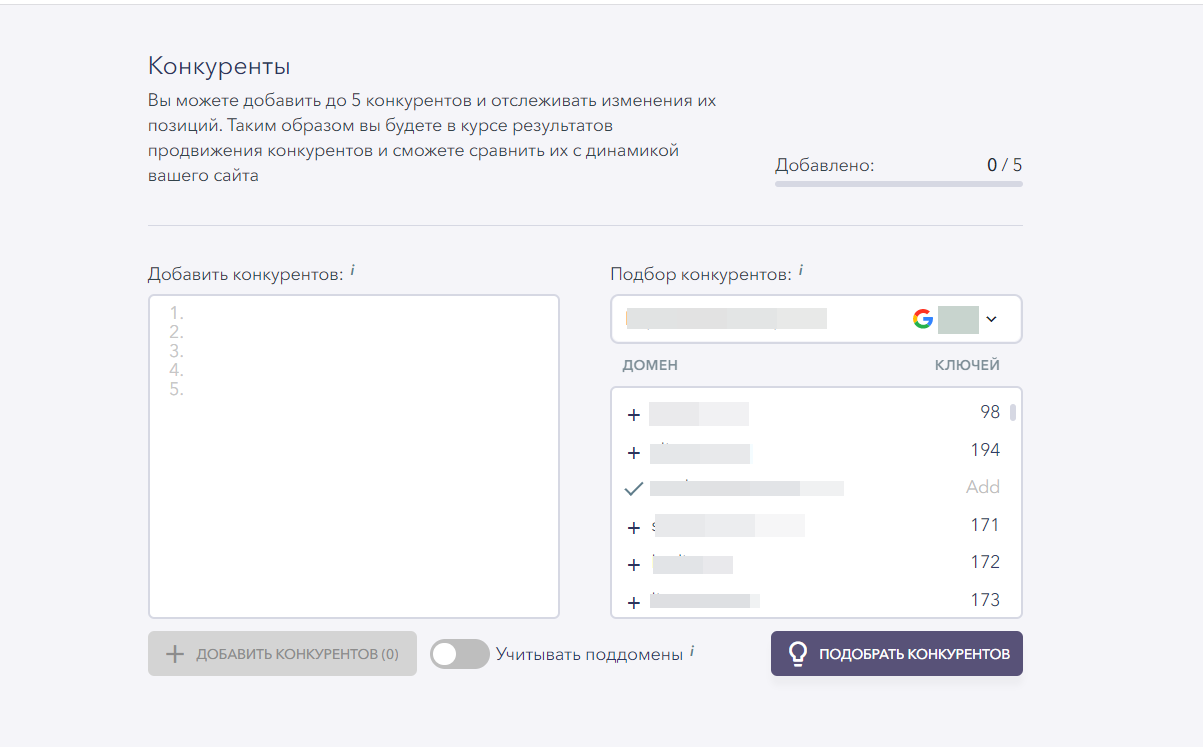Screen dimensions: 1203x747
Task: Add the domain with 98 keys via plus icon
Action: pos(633,415)
